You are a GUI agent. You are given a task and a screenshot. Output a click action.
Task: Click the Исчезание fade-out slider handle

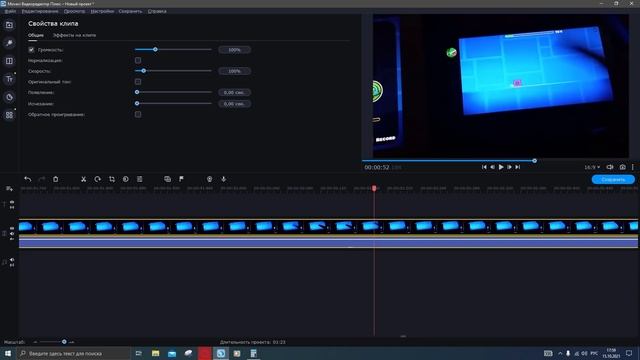pos(137,103)
